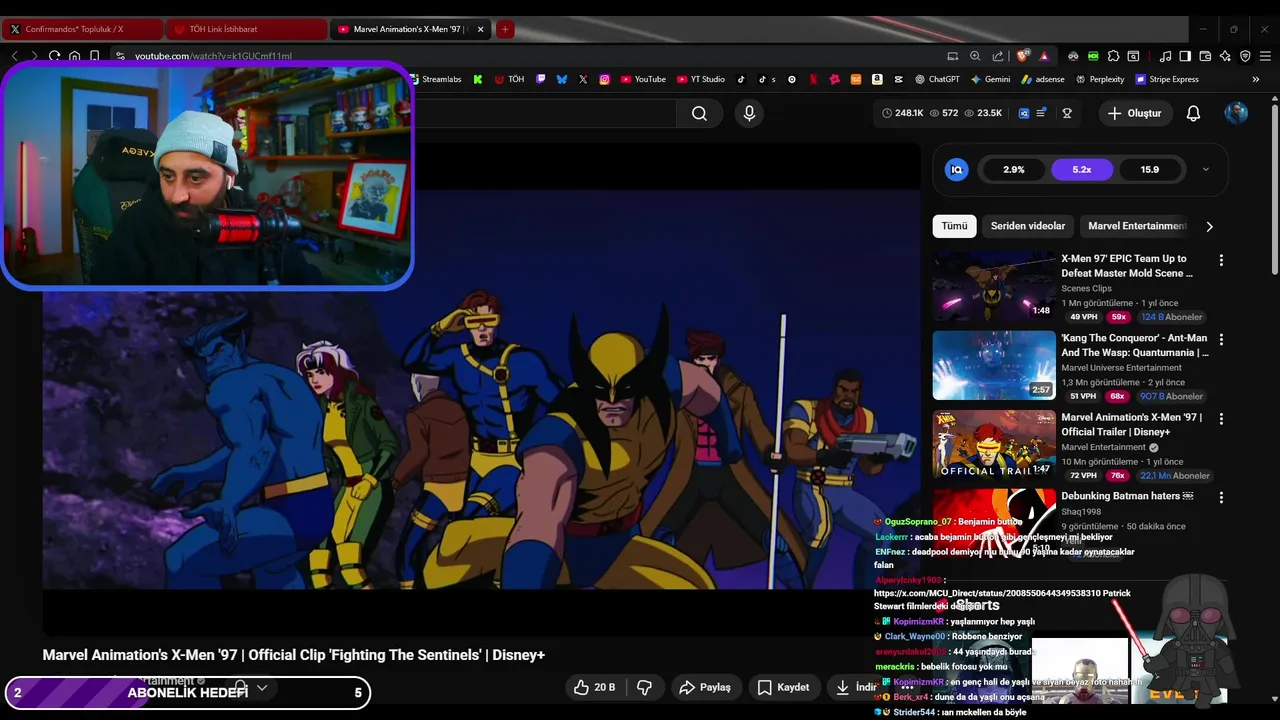Open options menu for Kang The Conqueror video
The image size is (1280, 720).
[x=1221, y=339]
